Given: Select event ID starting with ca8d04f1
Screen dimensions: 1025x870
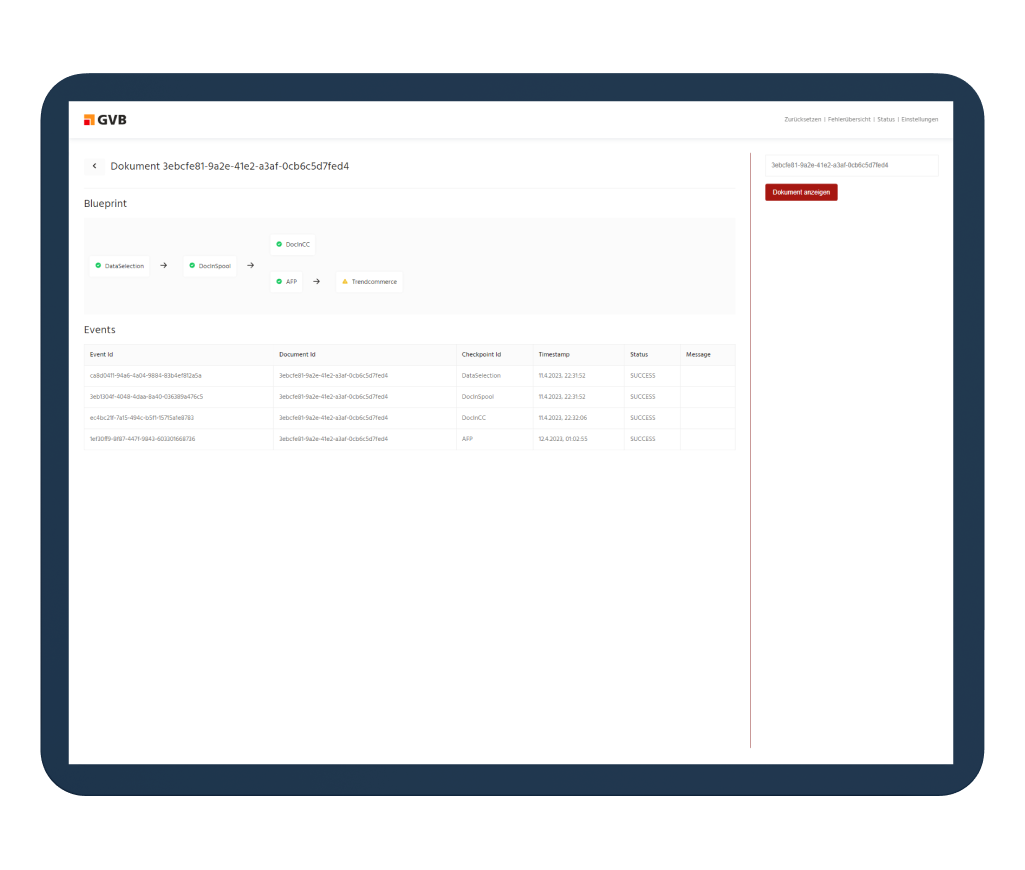Looking at the screenshot, I should (146, 376).
